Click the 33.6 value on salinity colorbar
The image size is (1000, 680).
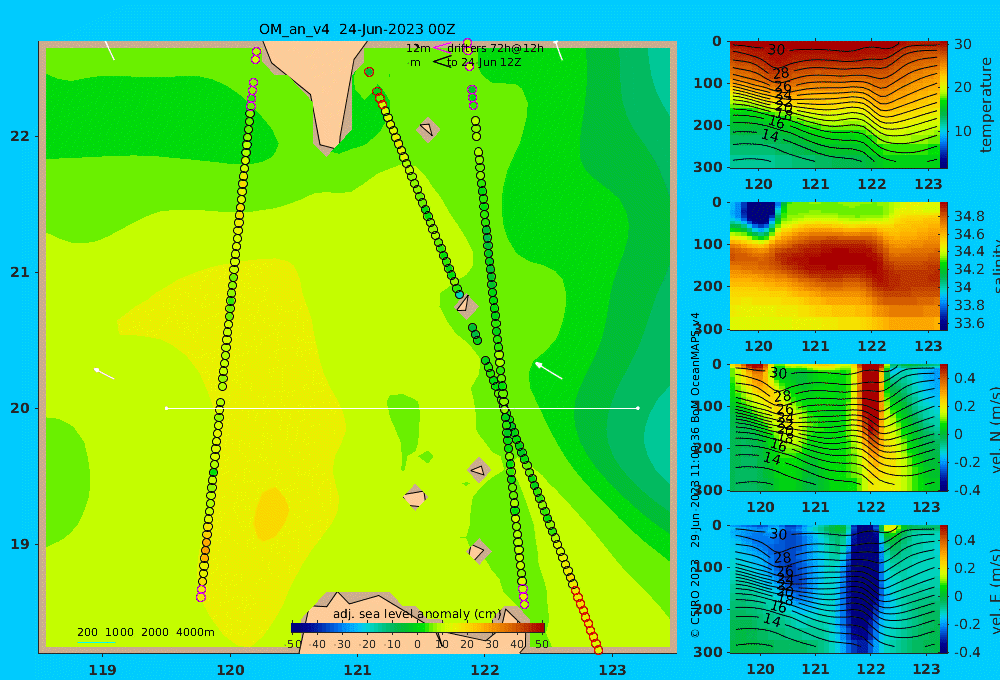969,323
